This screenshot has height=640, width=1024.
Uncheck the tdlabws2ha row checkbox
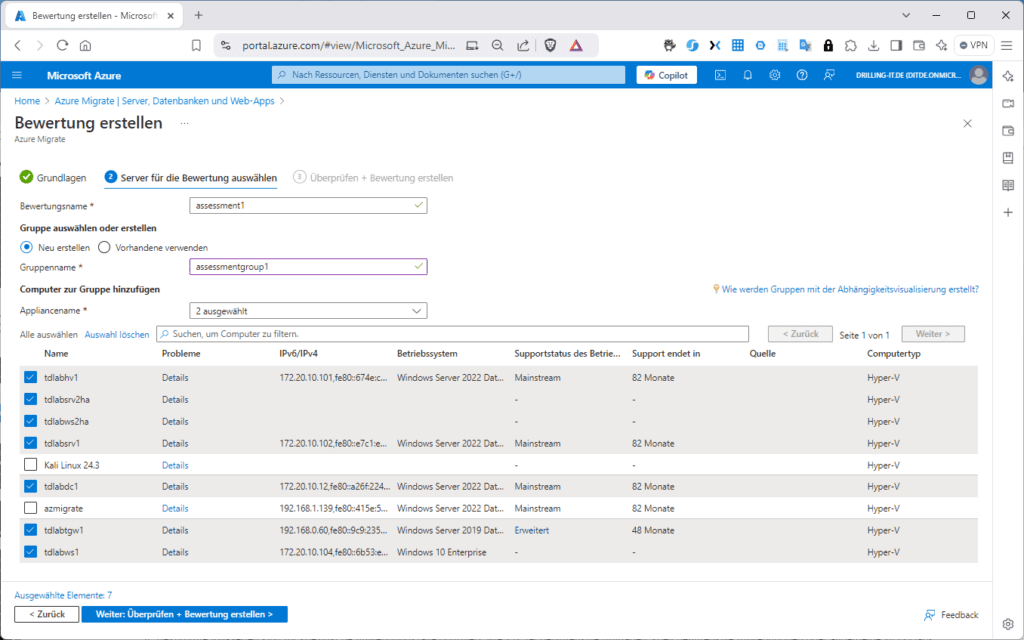(30, 421)
